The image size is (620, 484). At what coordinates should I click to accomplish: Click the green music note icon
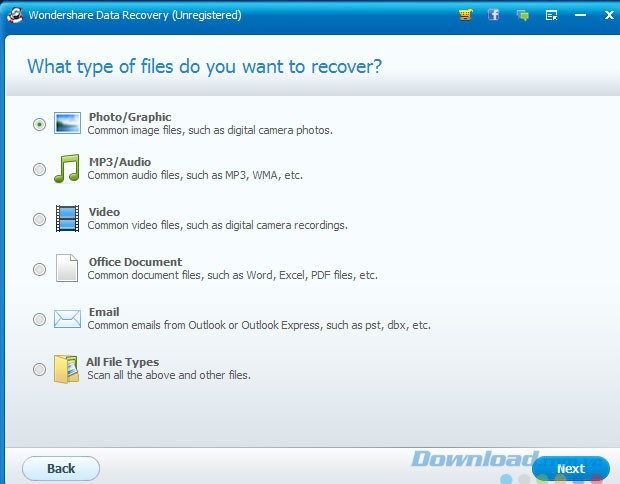click(67, 169)
